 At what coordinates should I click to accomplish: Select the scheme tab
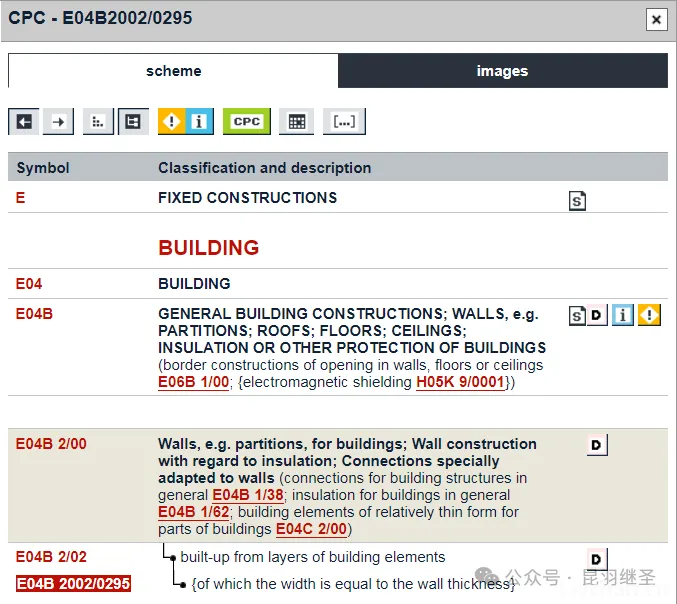coord(173,71)
